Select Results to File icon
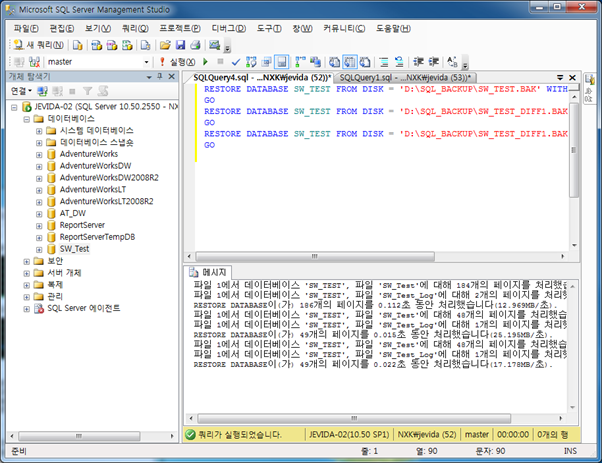The image size is (602, 463). click(365, 62)
